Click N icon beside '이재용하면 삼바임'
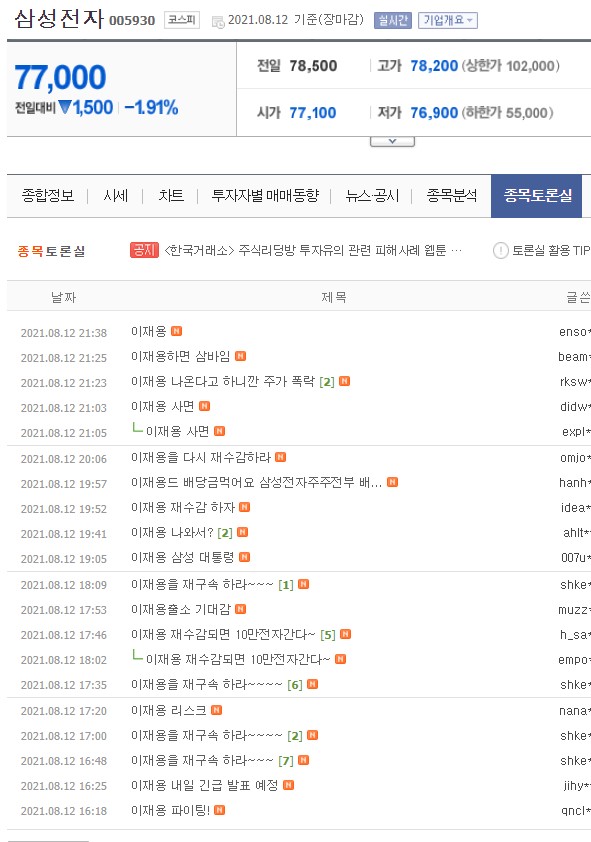The height and width of the screenshot is (842, 591). (x=240, y=355)
